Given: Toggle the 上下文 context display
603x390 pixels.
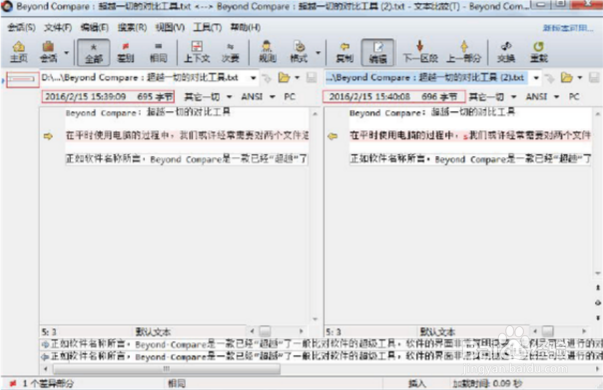Looking at the screenshot, I should [197, 52].
